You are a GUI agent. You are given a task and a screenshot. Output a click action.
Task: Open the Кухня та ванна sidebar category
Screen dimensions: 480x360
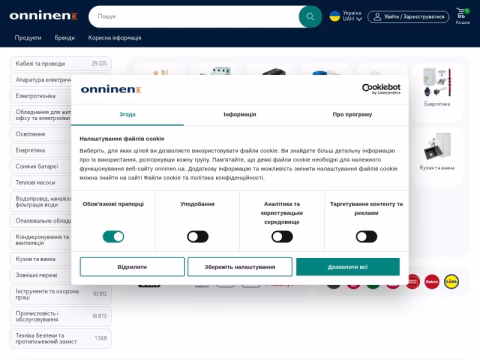point(40,259)
